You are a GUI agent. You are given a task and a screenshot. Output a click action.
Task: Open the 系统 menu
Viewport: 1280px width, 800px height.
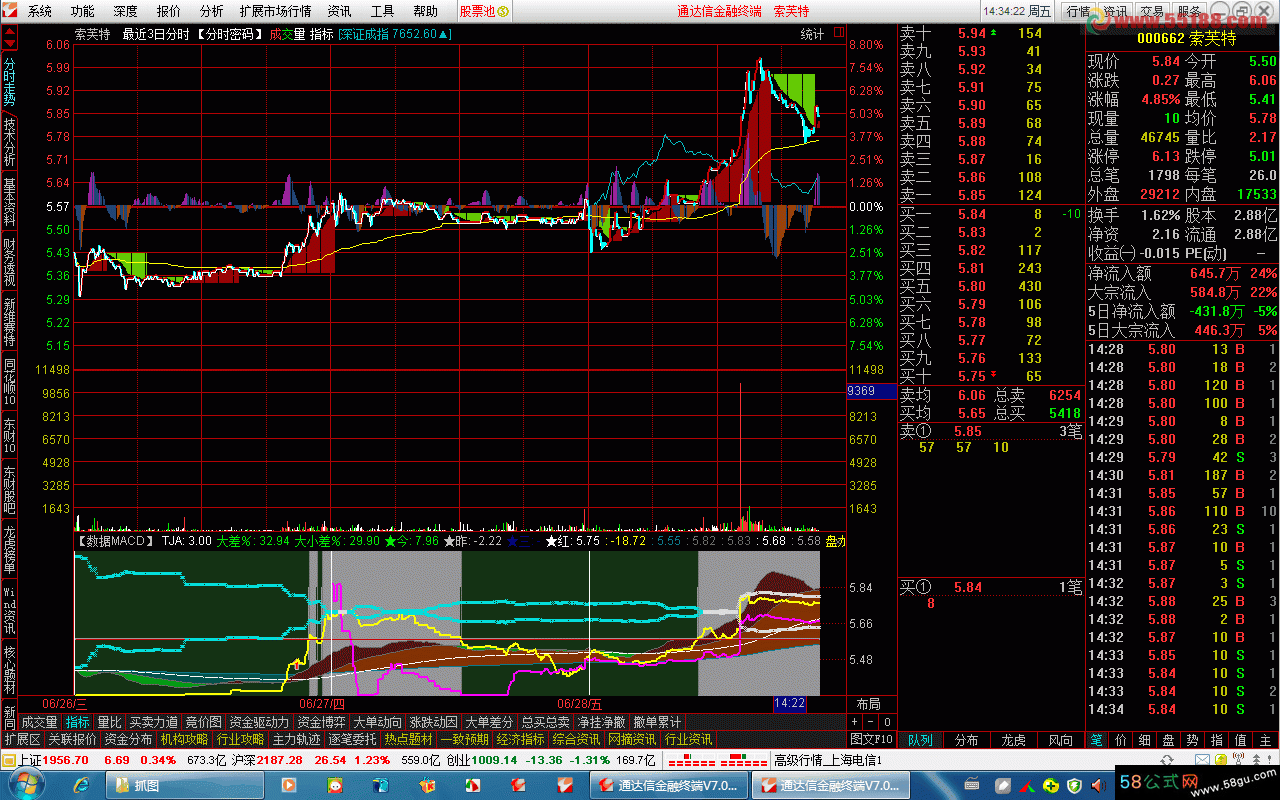(x=40, y=12)
